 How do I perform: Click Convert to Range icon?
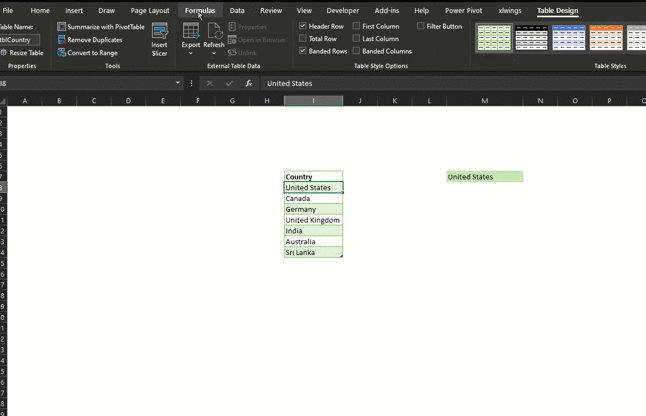[61, 53]
